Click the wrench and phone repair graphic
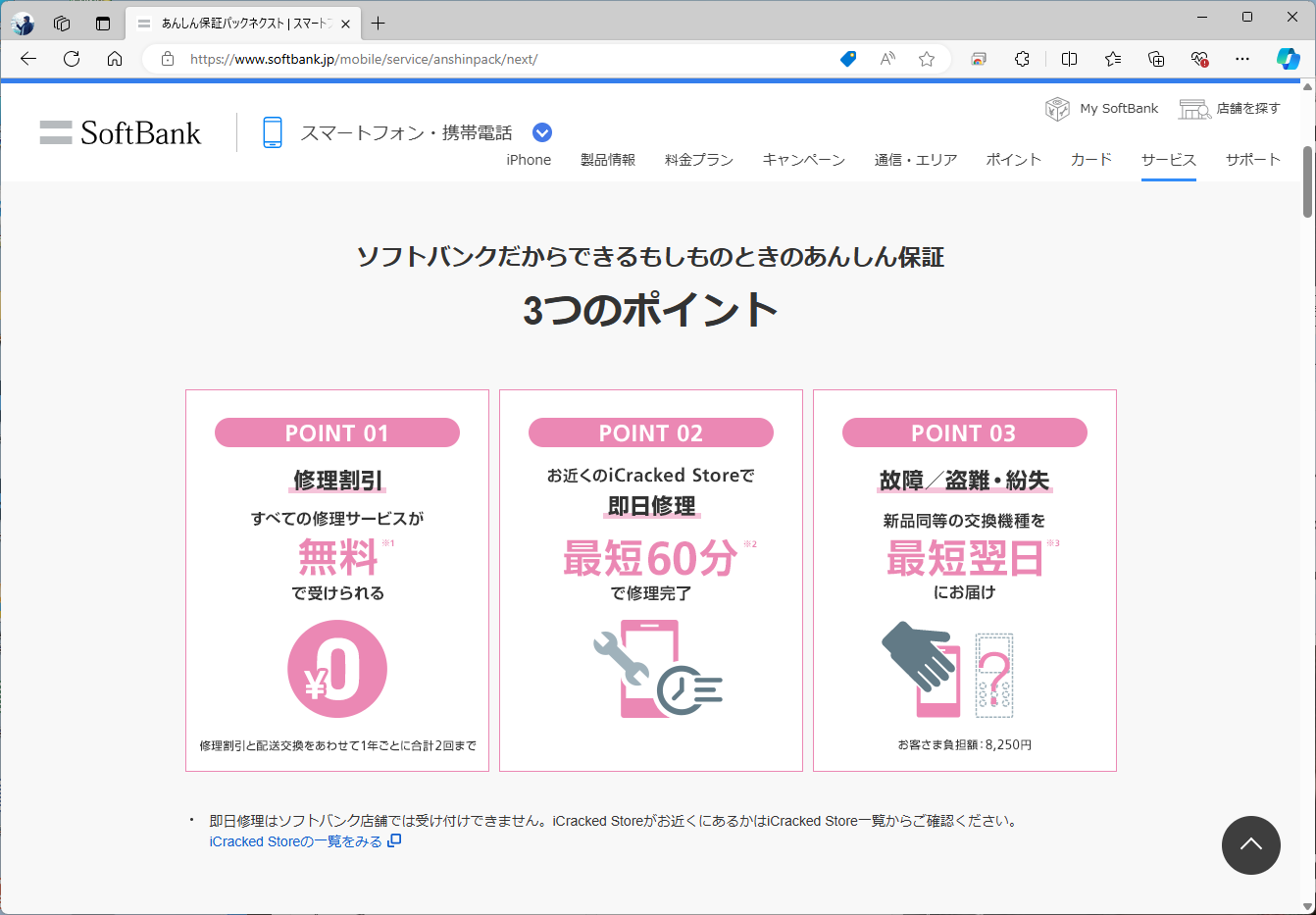Image resolution: width=1316 pixels, height=915 pixels. [x=658, y=668]
